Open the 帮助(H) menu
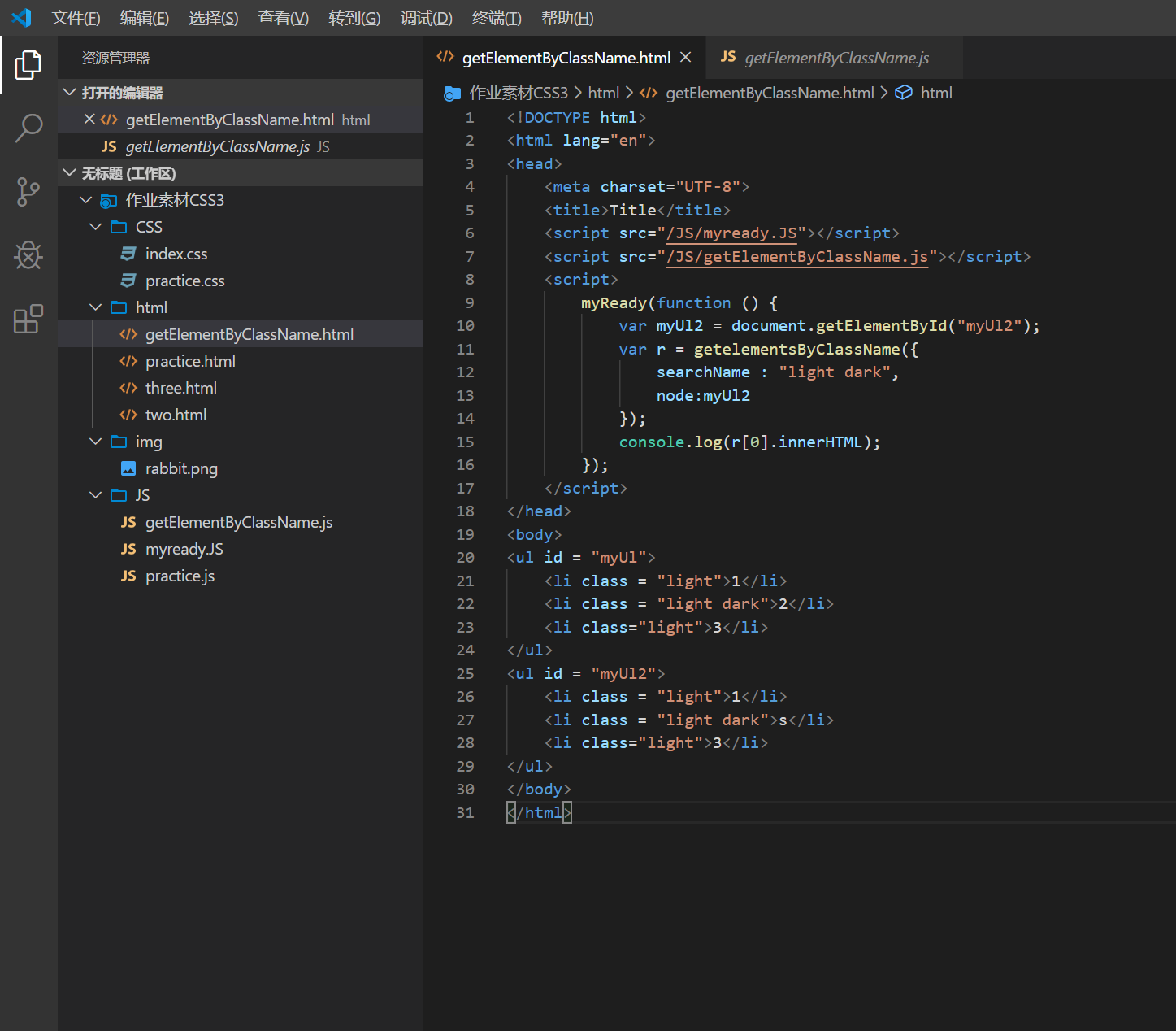This screenshot has width=1176, height=1031. click(567, 18)
